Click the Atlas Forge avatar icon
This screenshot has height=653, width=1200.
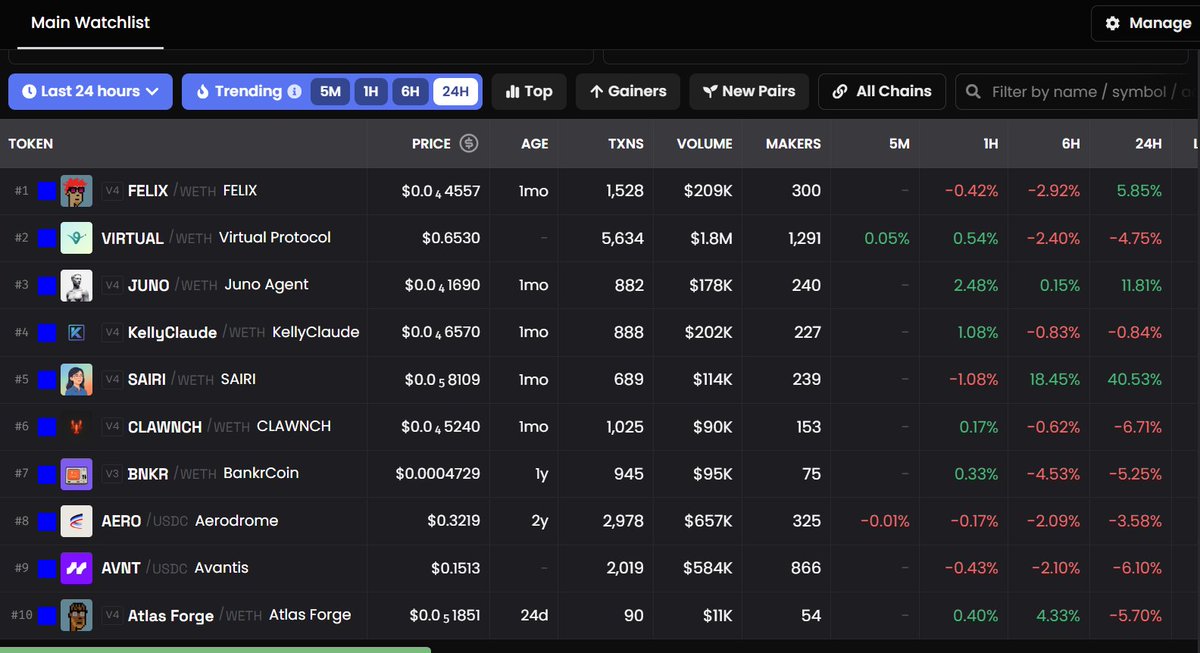point(77,615)
